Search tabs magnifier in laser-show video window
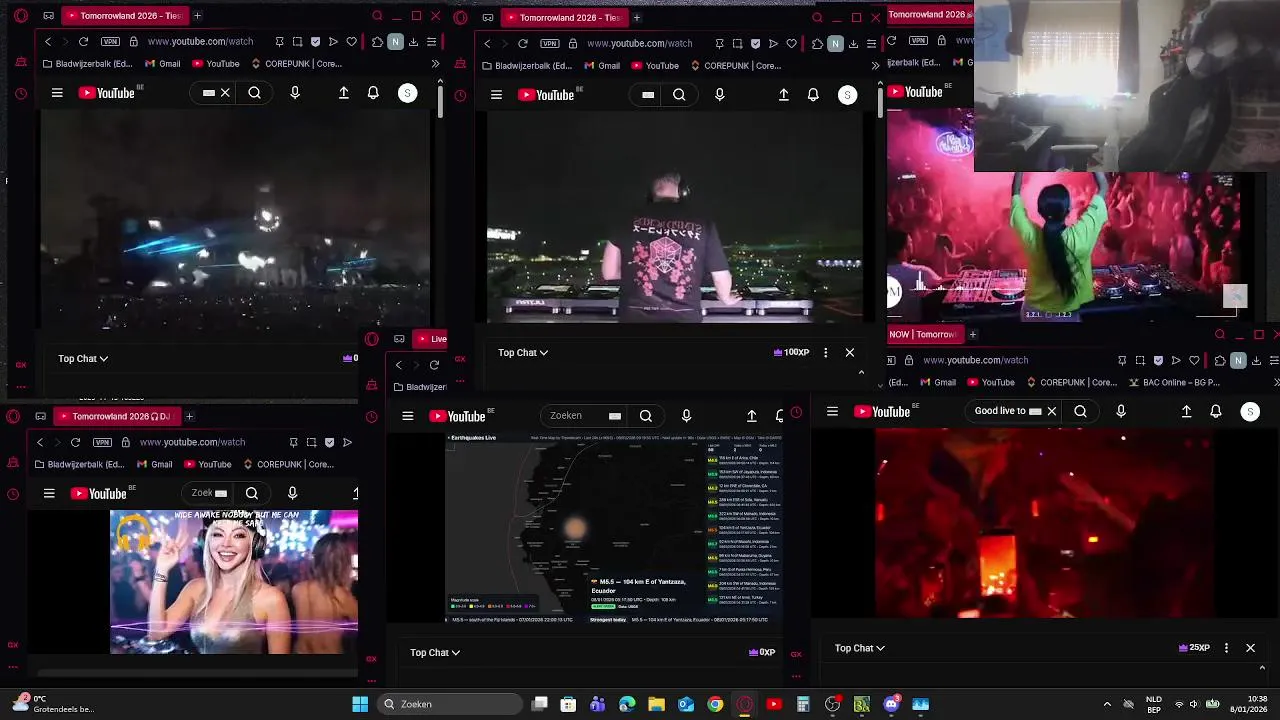1280x720 pixels. pyautogui.click(x=377, y=16)
